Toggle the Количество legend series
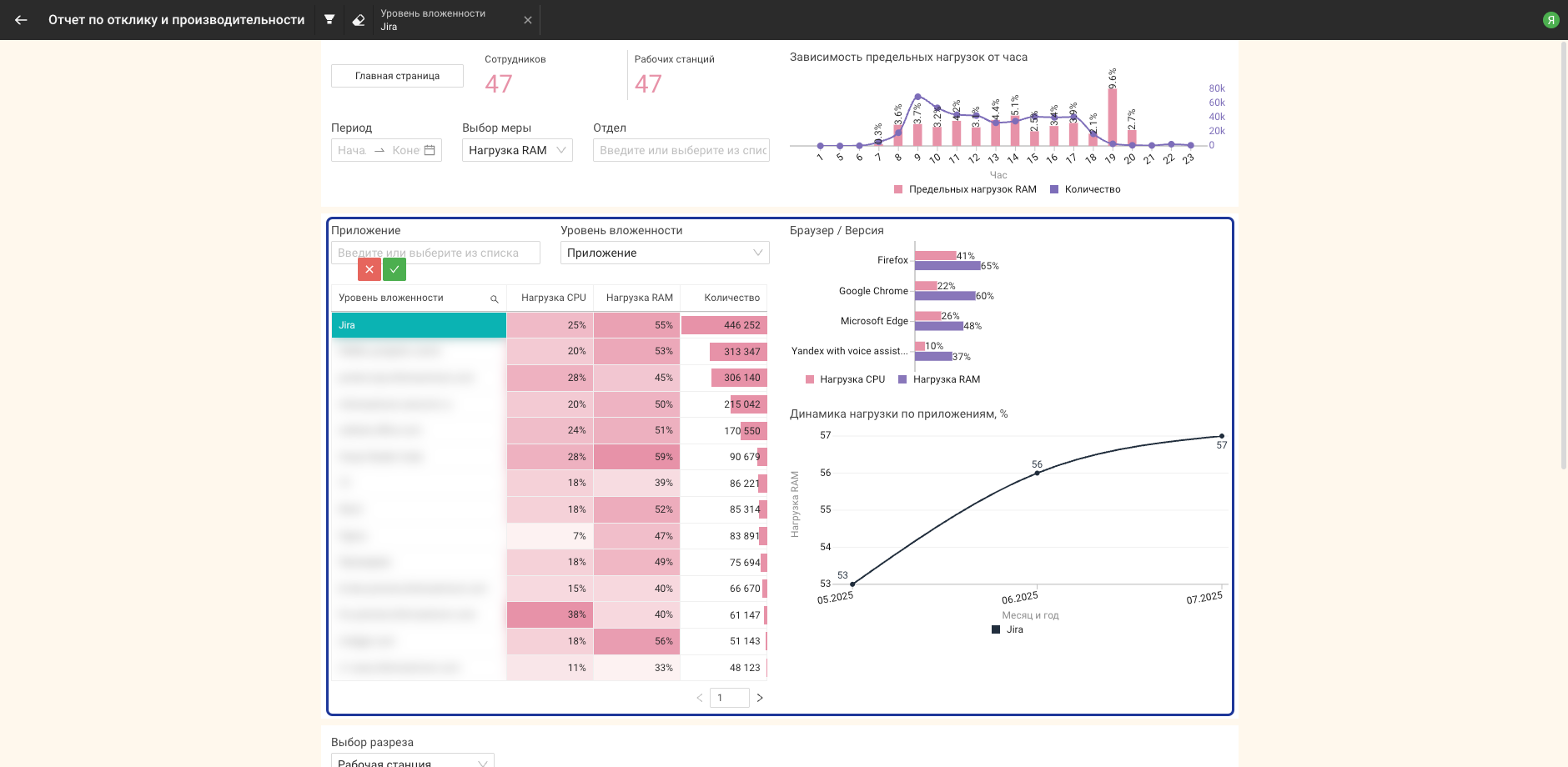Viewport: 1568px width, 767px height. pos(1085,189)
